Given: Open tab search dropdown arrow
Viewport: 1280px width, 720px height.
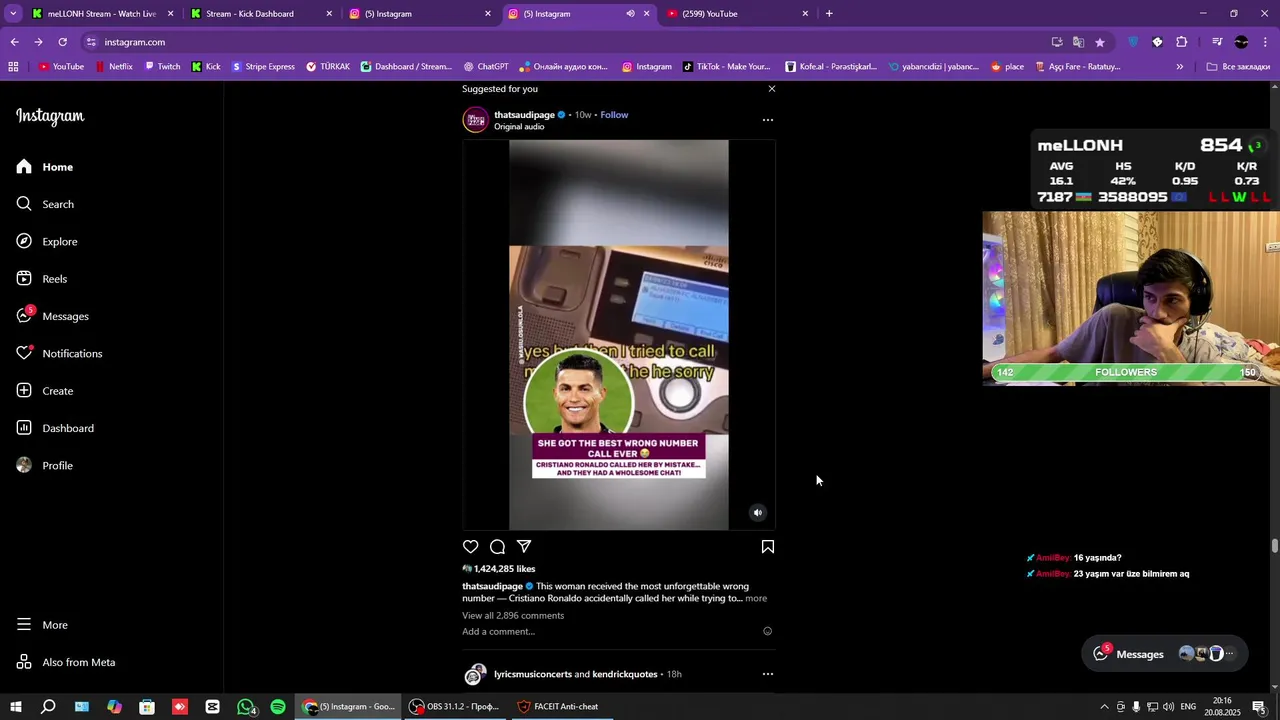Looking at the screenshot, I should [13, 14].
